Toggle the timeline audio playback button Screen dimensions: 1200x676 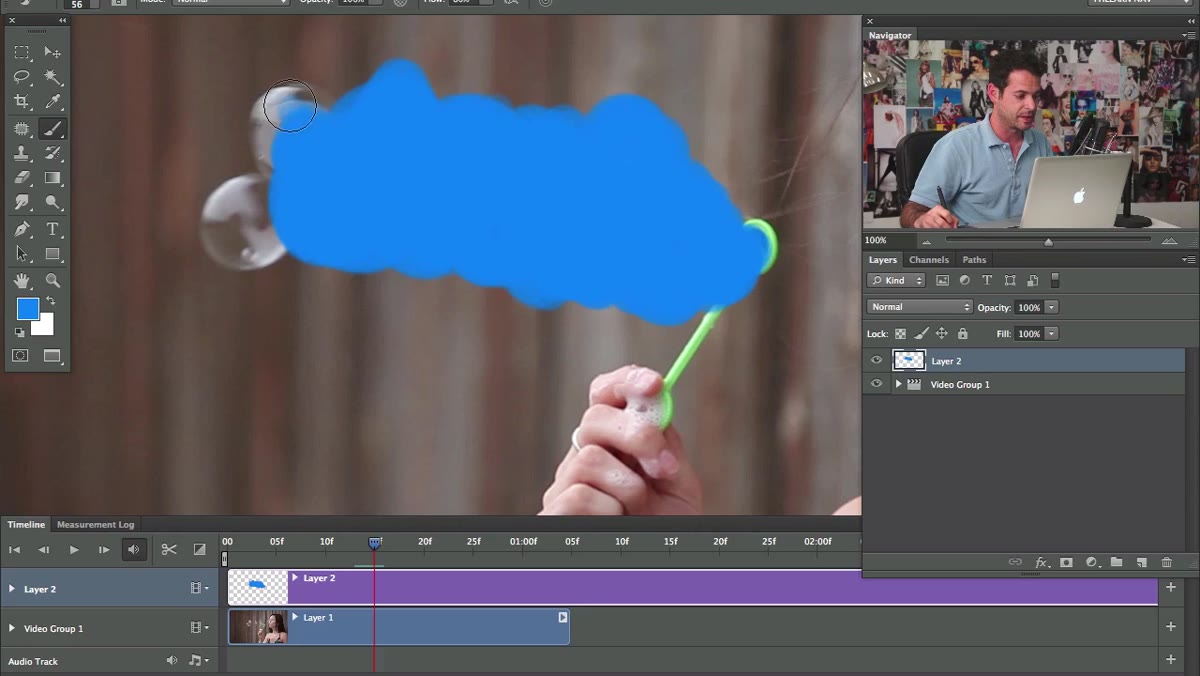click(x=134, y=549)
